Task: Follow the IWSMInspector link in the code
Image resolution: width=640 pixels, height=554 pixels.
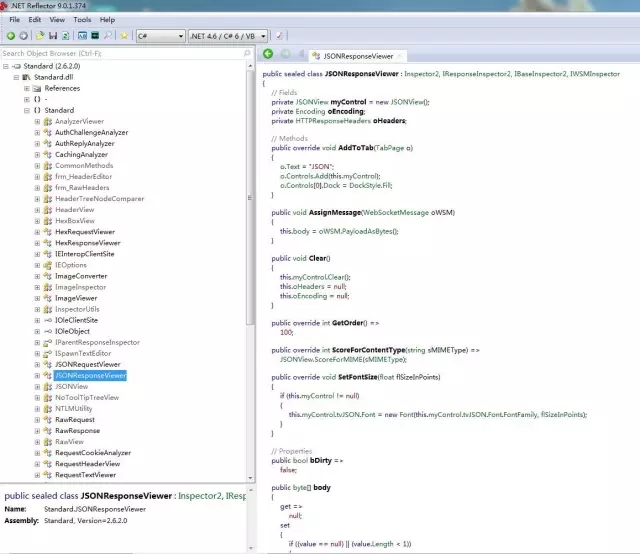Action: point(595,74)
